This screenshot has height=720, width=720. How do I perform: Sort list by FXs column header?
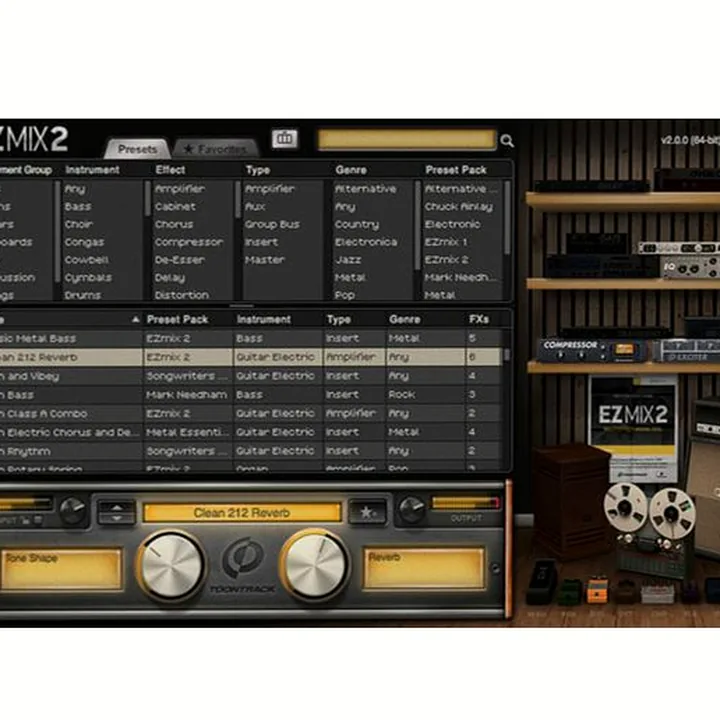tap(478, 319)
